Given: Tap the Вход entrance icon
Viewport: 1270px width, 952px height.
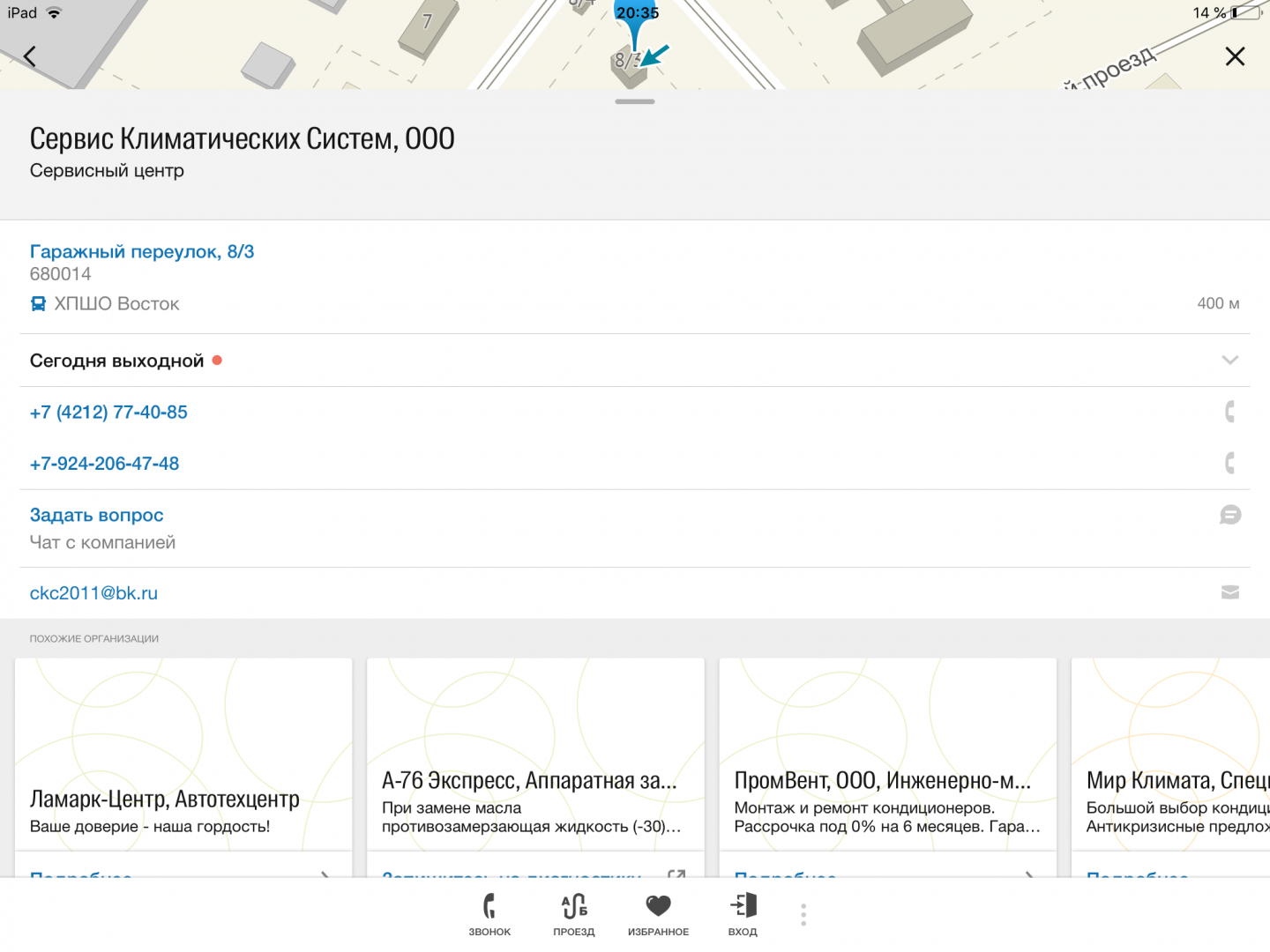Looking at the screenshot, I should pyautogui.click(x=743, y=914).
